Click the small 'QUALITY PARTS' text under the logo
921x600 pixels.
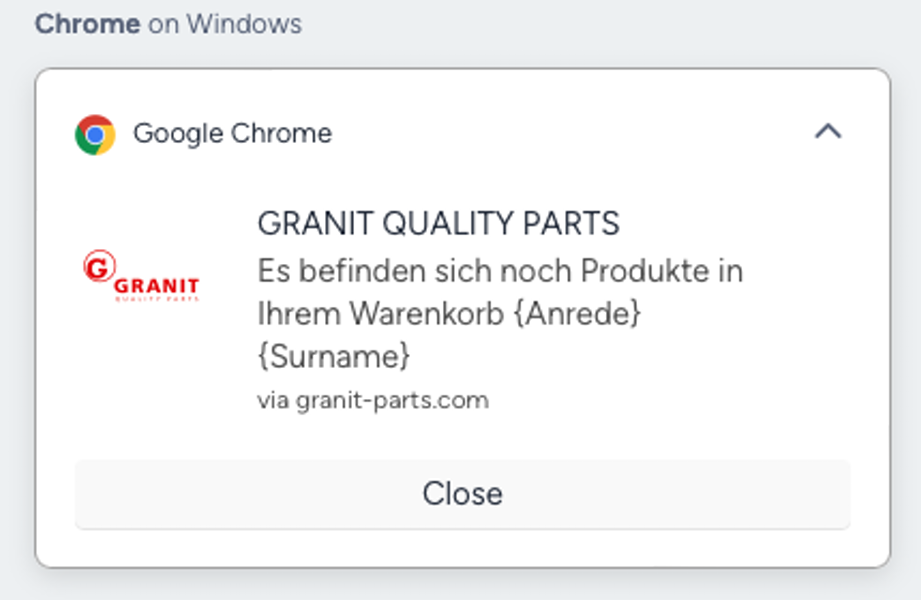tap(157, 298)
